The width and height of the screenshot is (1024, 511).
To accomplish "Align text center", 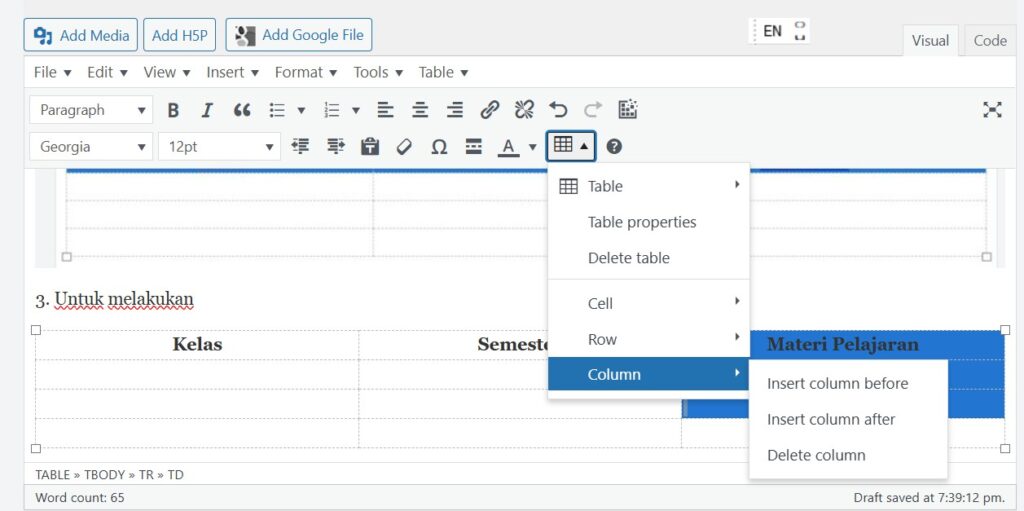I will 420,110.
